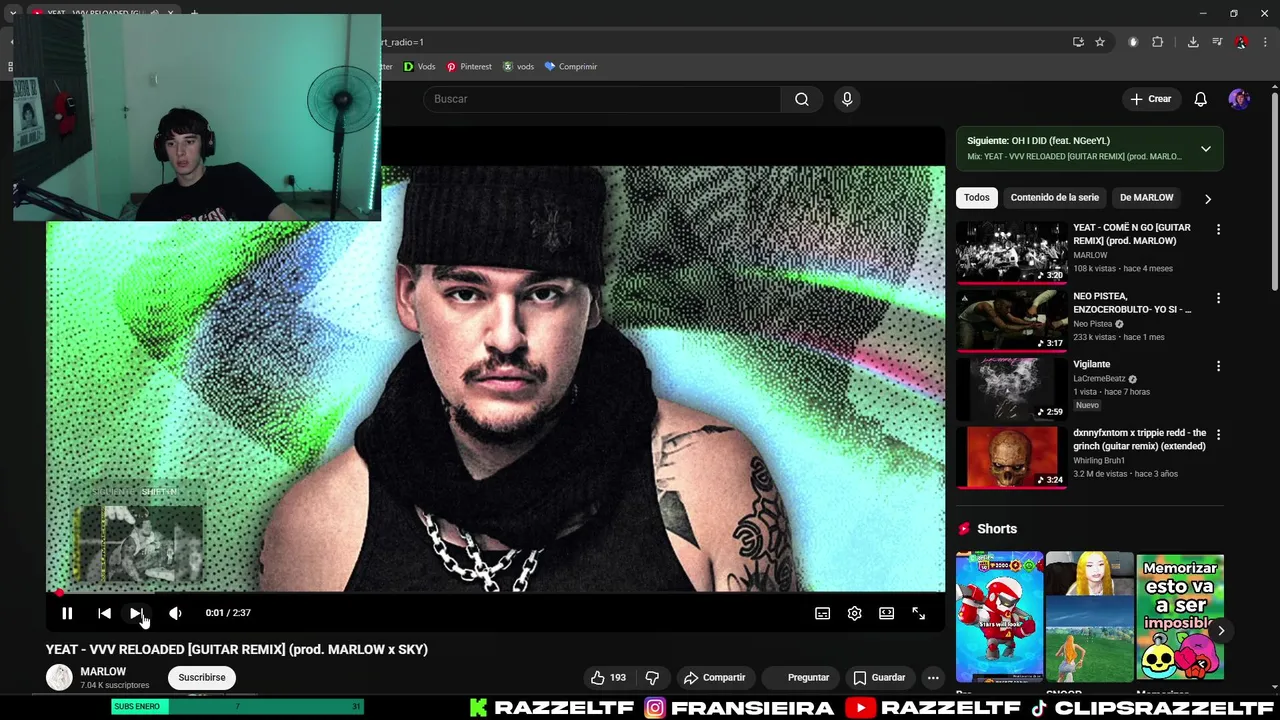Image resolution: width=1280 pixels, height=720 pixels.
Task: Click the YouTube search magnifier button
Action: click(802, 99)
